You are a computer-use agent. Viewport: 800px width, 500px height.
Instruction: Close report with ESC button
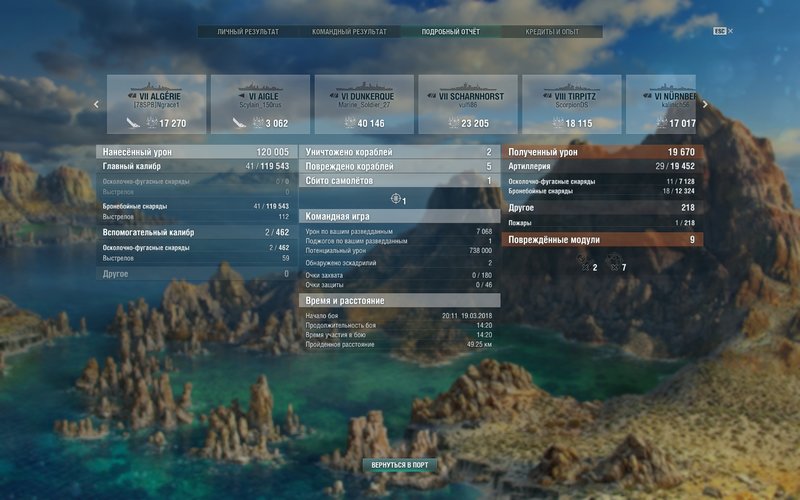(x=721, y=31)
